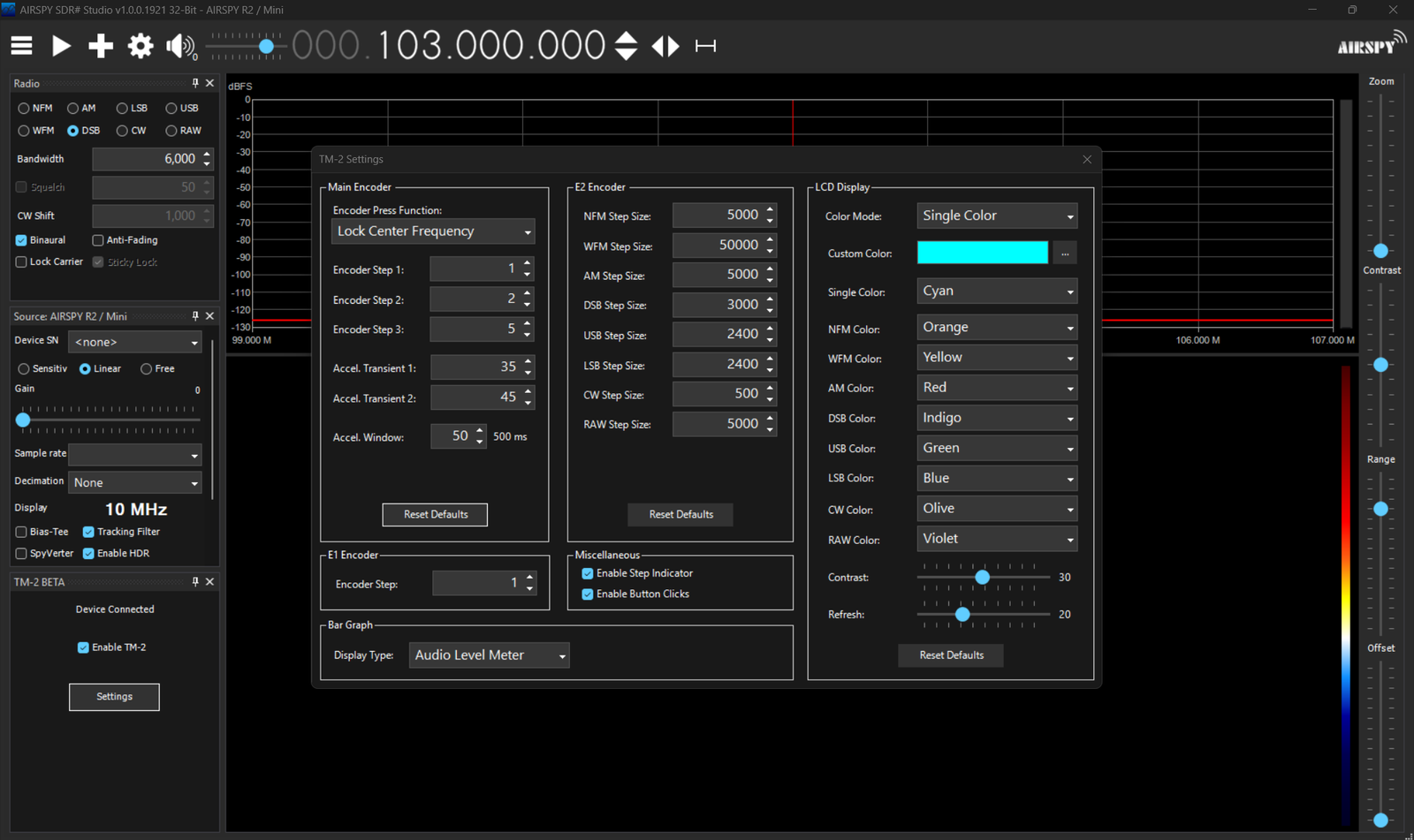Reset LCD Display defaults
Image resolution: width=1414 pixels, height=840 pixels.
[951, 655]
